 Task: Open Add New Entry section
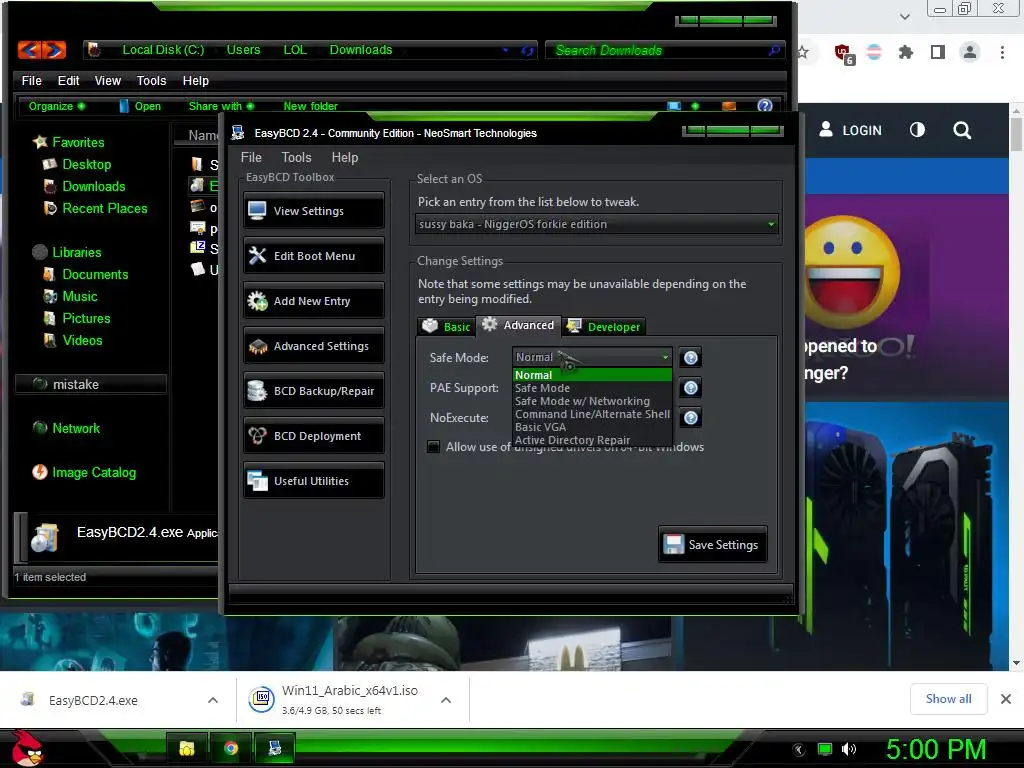(x=313, y=300)
